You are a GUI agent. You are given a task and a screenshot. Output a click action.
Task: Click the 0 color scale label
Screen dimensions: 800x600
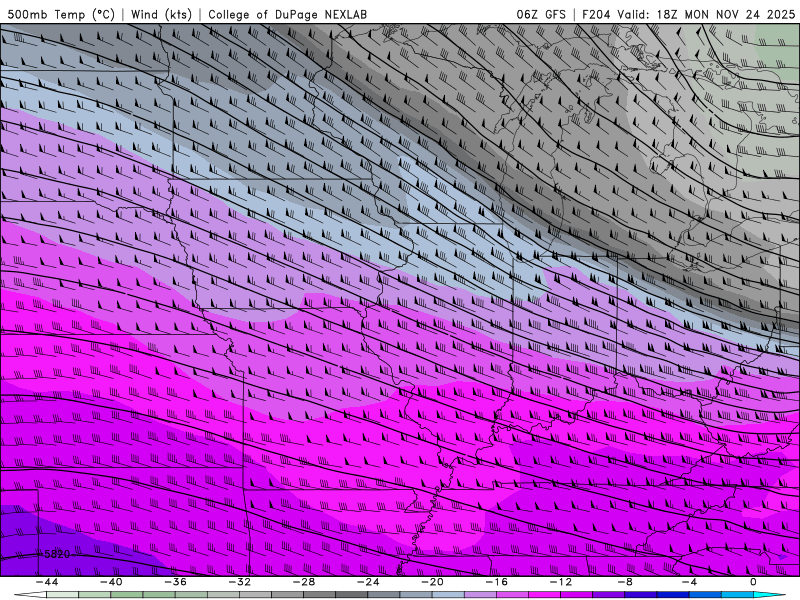point(754,582)
